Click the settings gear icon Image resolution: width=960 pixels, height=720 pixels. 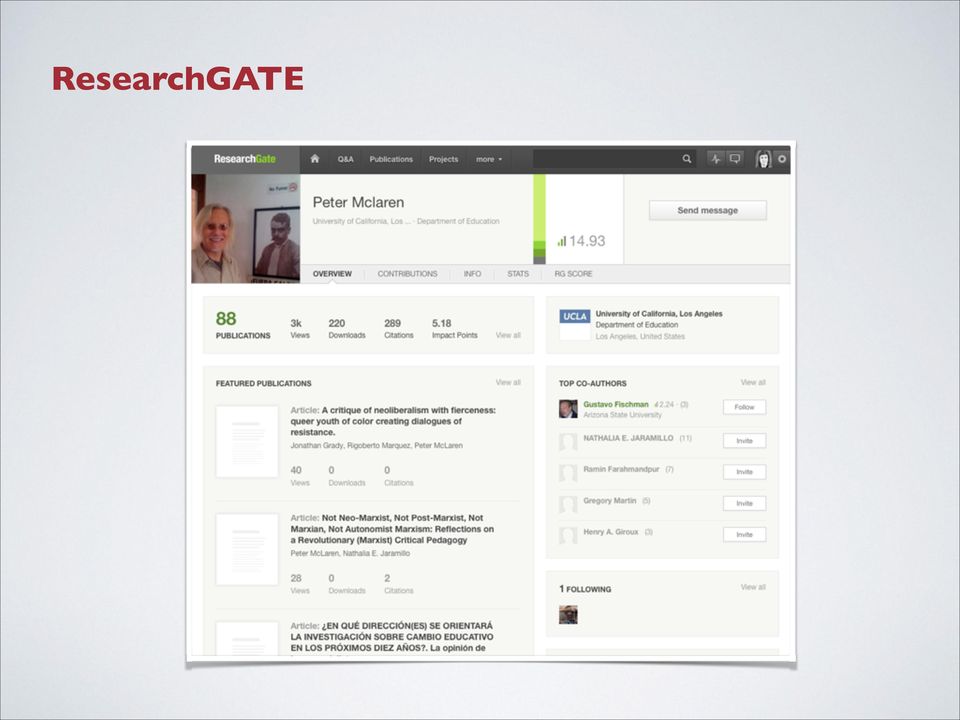pyautogui.click(x=782, y=159)
